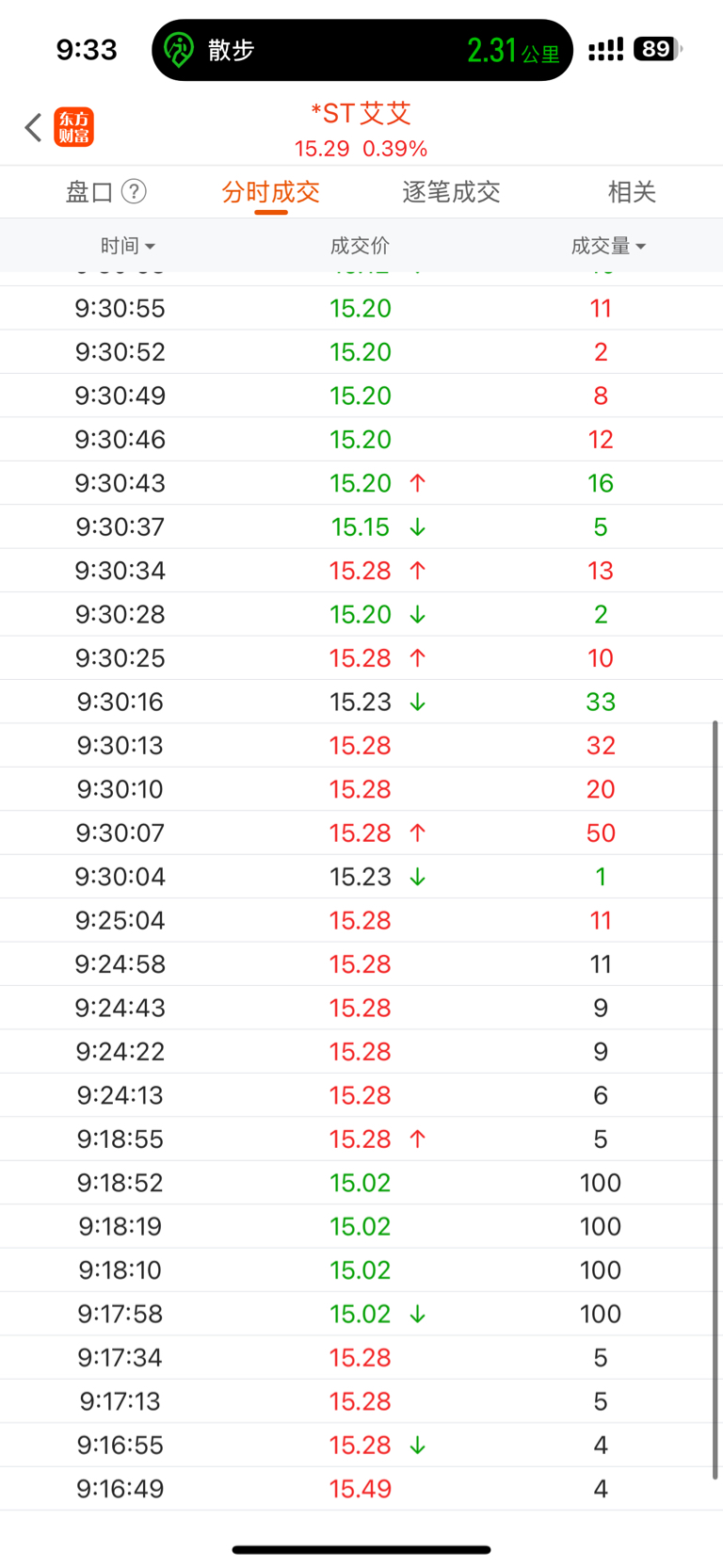
Task: Click the vertical scrollbar on right edge
Action: click(715, 1099)
